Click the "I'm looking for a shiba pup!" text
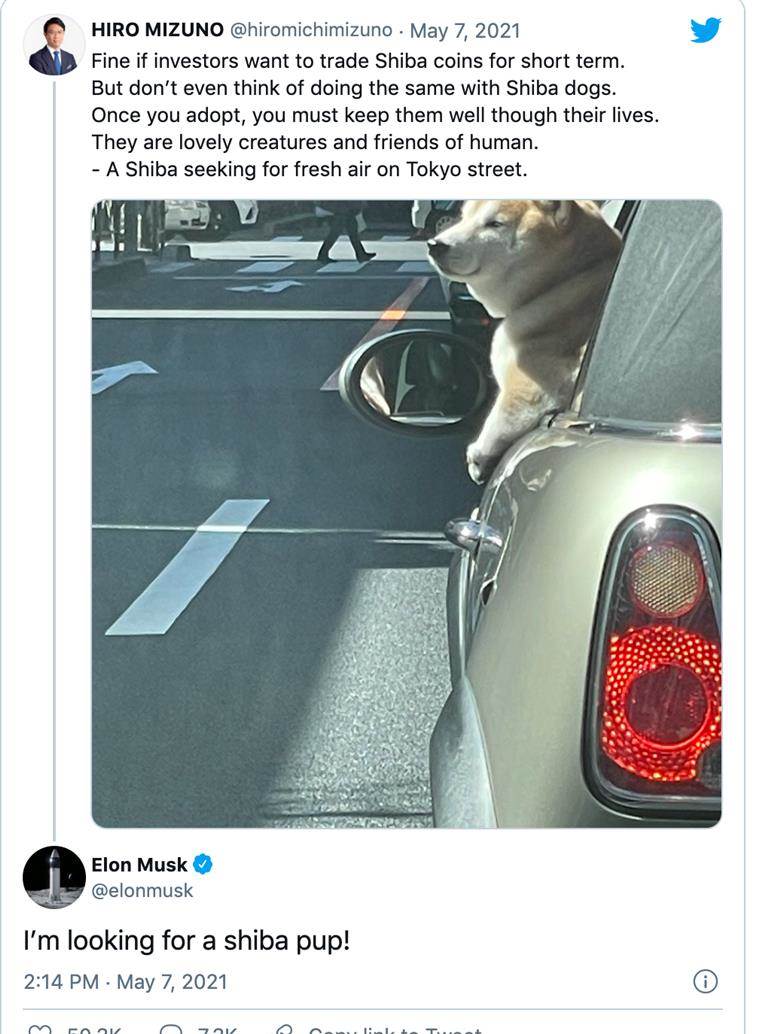 click(187, 940)
